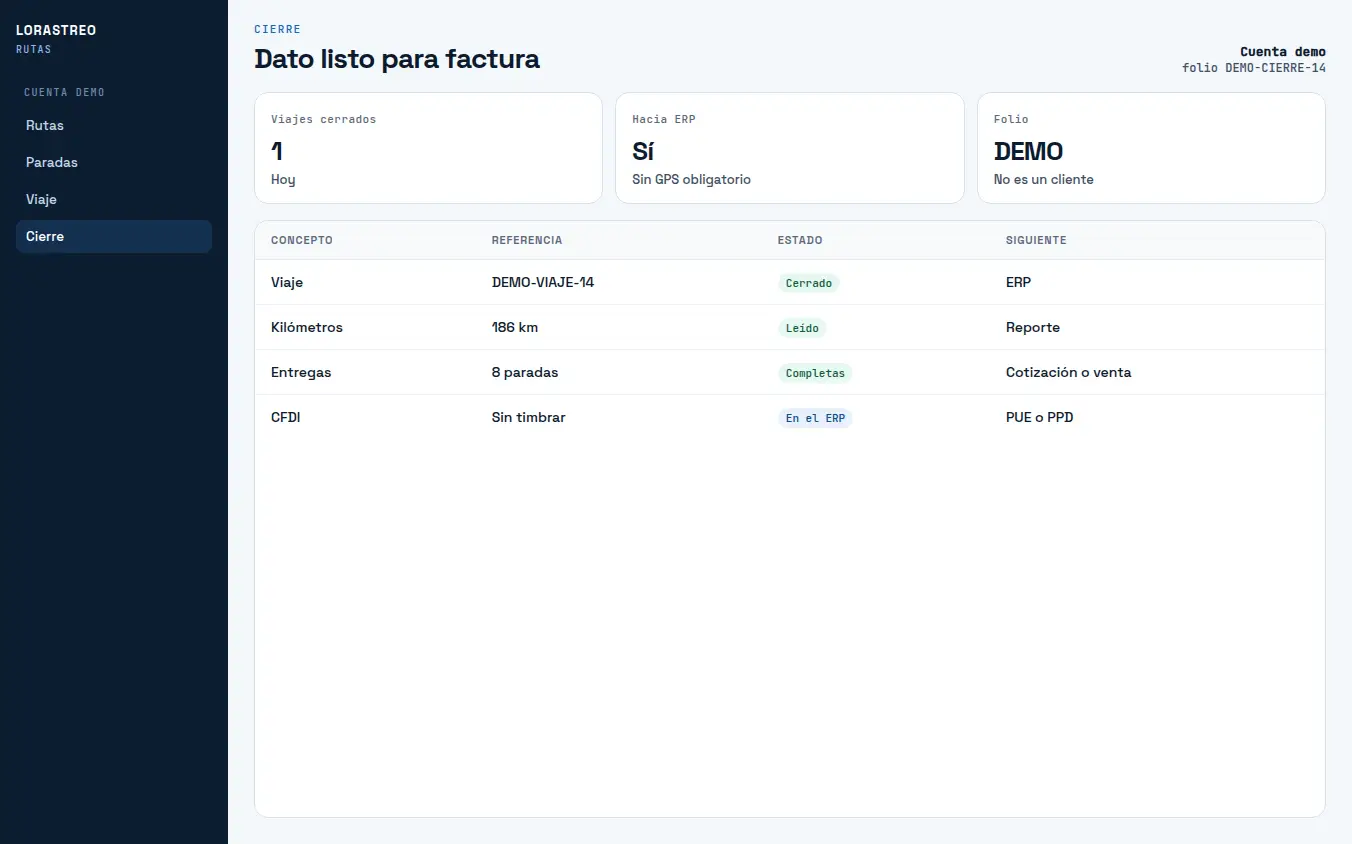Click the folio DEMO-CIERRE-14 text
The image size is (1352, 844).
coord(1254,68)
